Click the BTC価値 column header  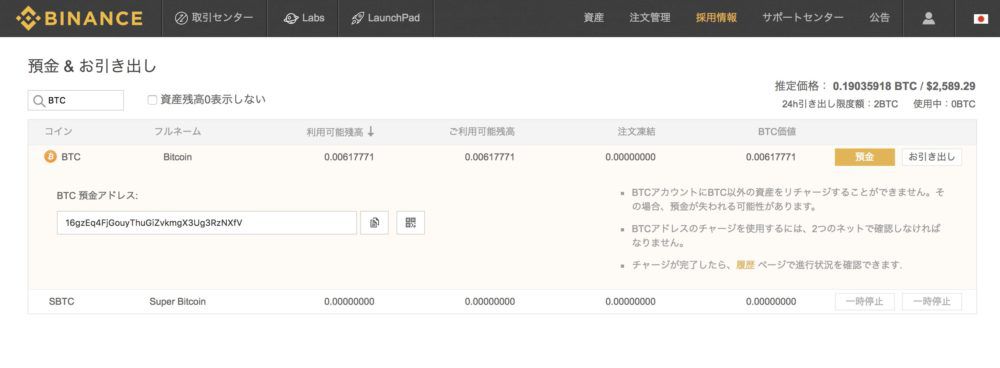pos(777,132)
